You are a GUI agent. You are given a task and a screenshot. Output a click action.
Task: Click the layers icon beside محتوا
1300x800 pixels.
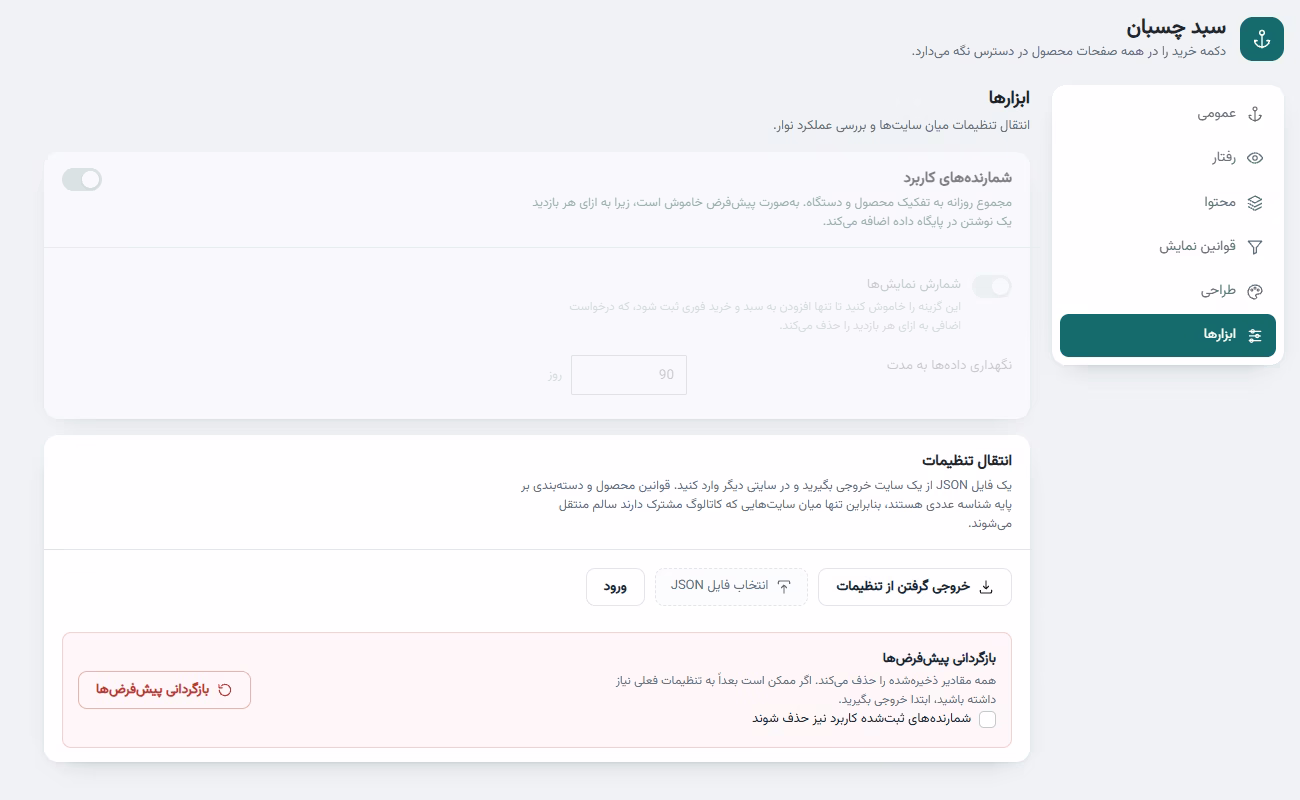coord(1256,202)
